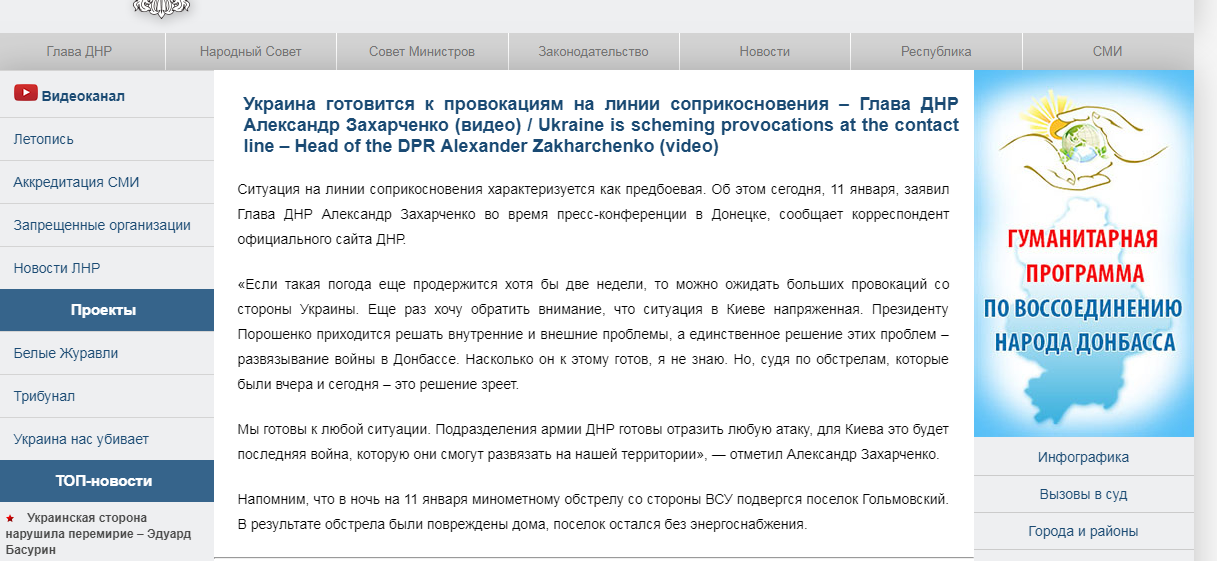Open Запрещенные организации link
Viewport: 1217px width, 561px height.
click(102, 225)
